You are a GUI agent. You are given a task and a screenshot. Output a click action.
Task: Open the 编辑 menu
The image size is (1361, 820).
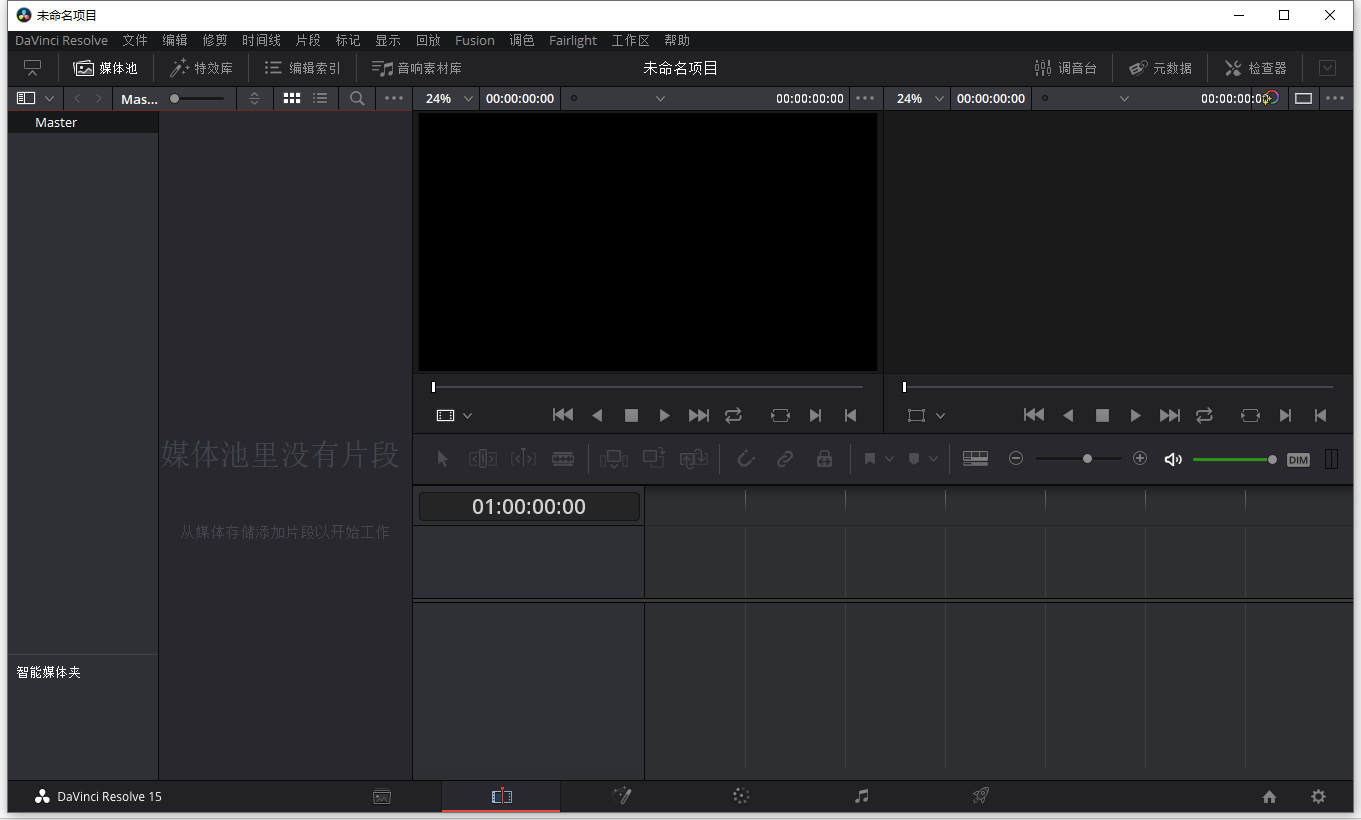175,40
